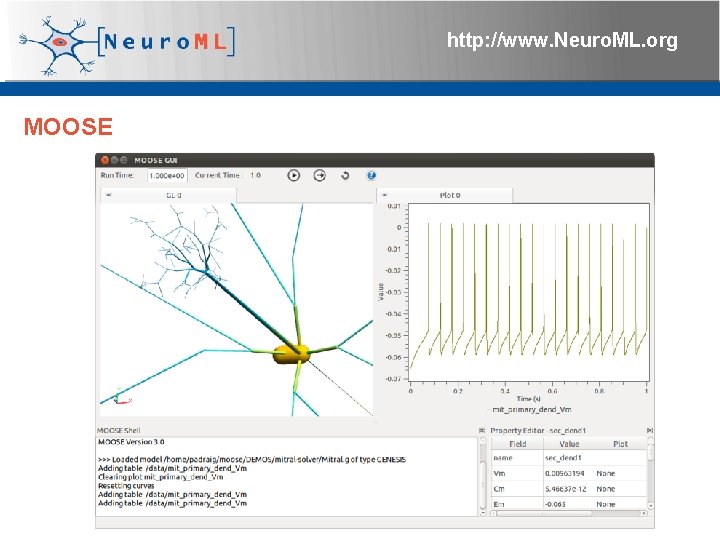Open the http://www.NeuroML.org link
Screen dimensions: 720x540
tap(562, 40)
